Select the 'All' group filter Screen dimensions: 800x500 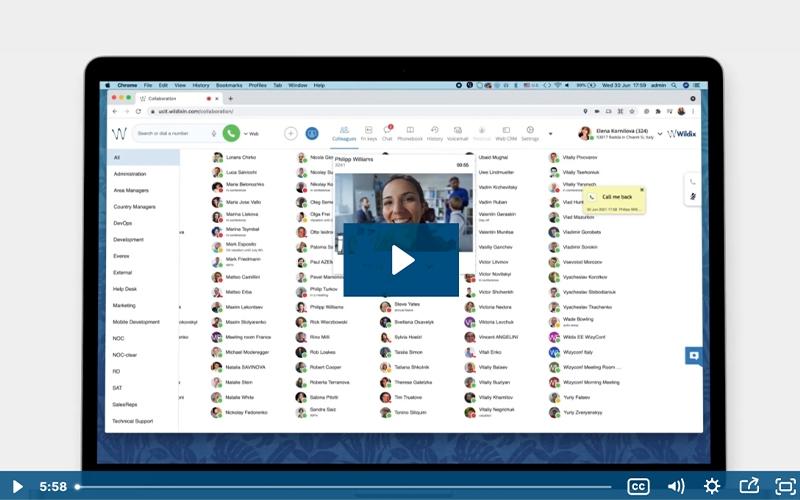[x=142, y=157]
